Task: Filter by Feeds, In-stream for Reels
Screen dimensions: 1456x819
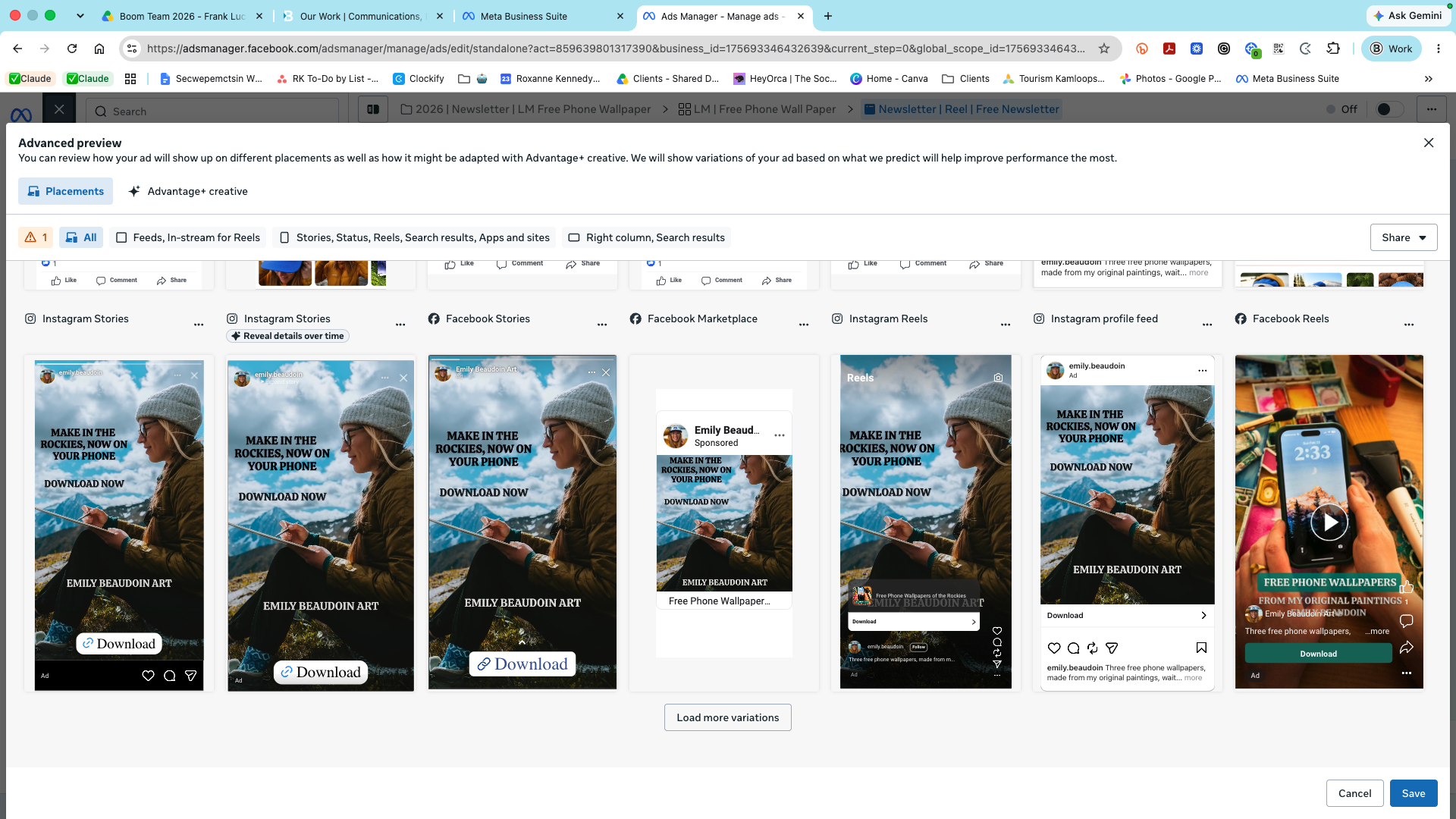Action: (187, 237)
